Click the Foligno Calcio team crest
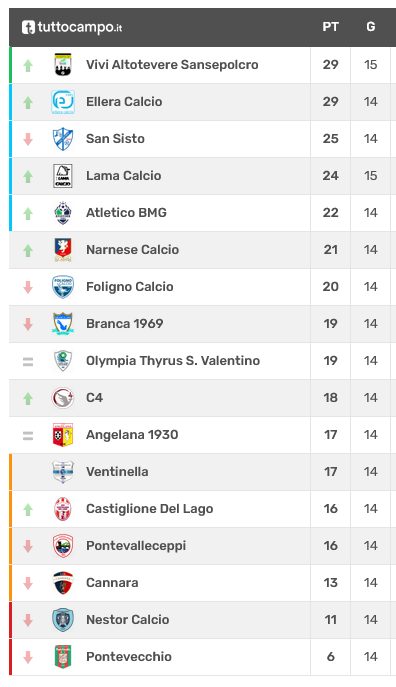The height and width of the screenshot is (687, 396). pos(63,287)
